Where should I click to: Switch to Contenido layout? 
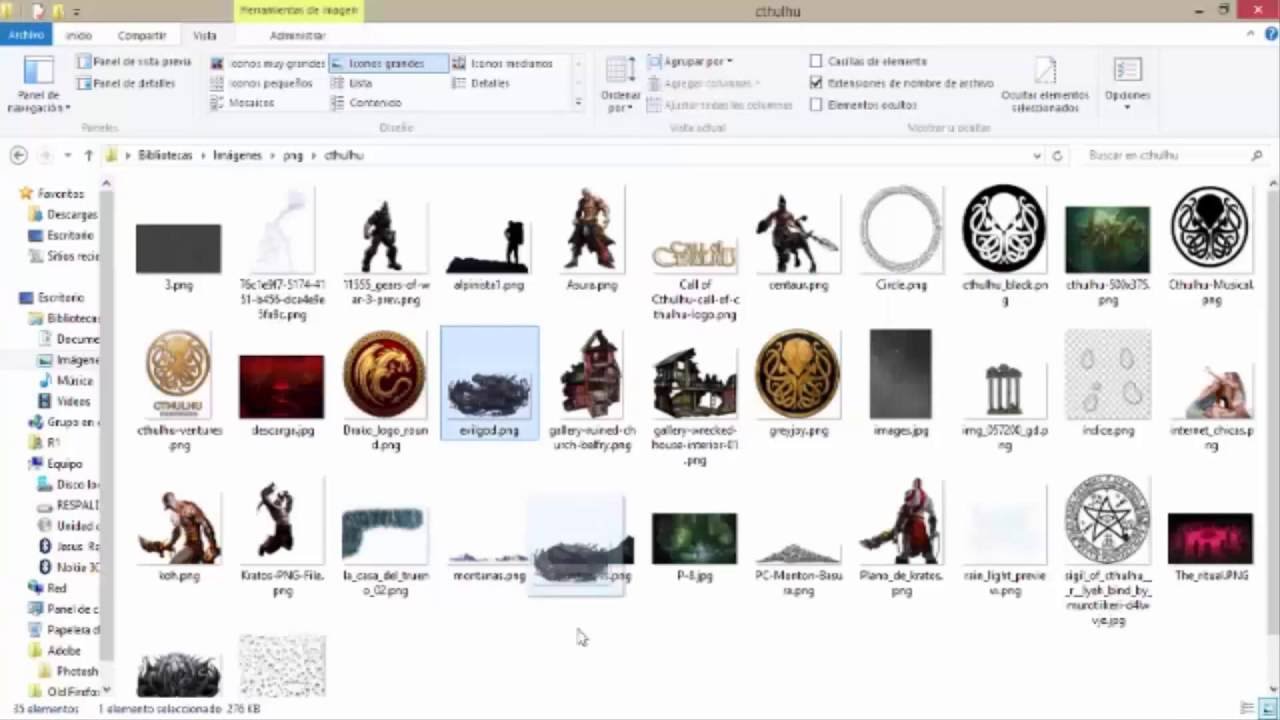pos(366,103)
